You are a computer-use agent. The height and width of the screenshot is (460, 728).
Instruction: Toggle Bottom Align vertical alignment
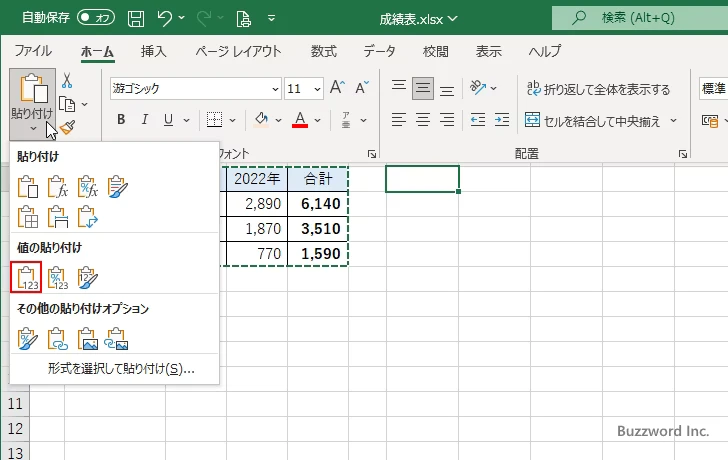pyautogui.click(x=447, y=89)
